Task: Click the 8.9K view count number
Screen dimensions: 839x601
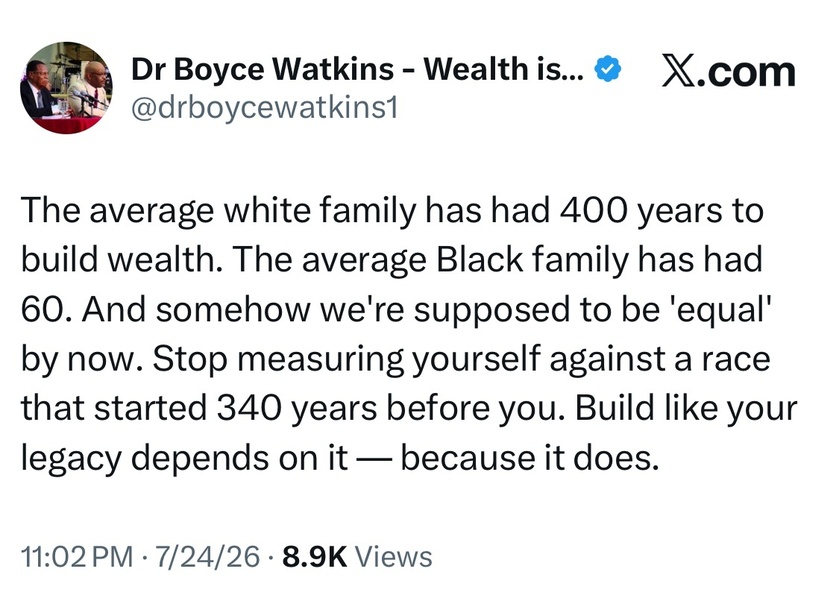Action: [x=315, y=556]
